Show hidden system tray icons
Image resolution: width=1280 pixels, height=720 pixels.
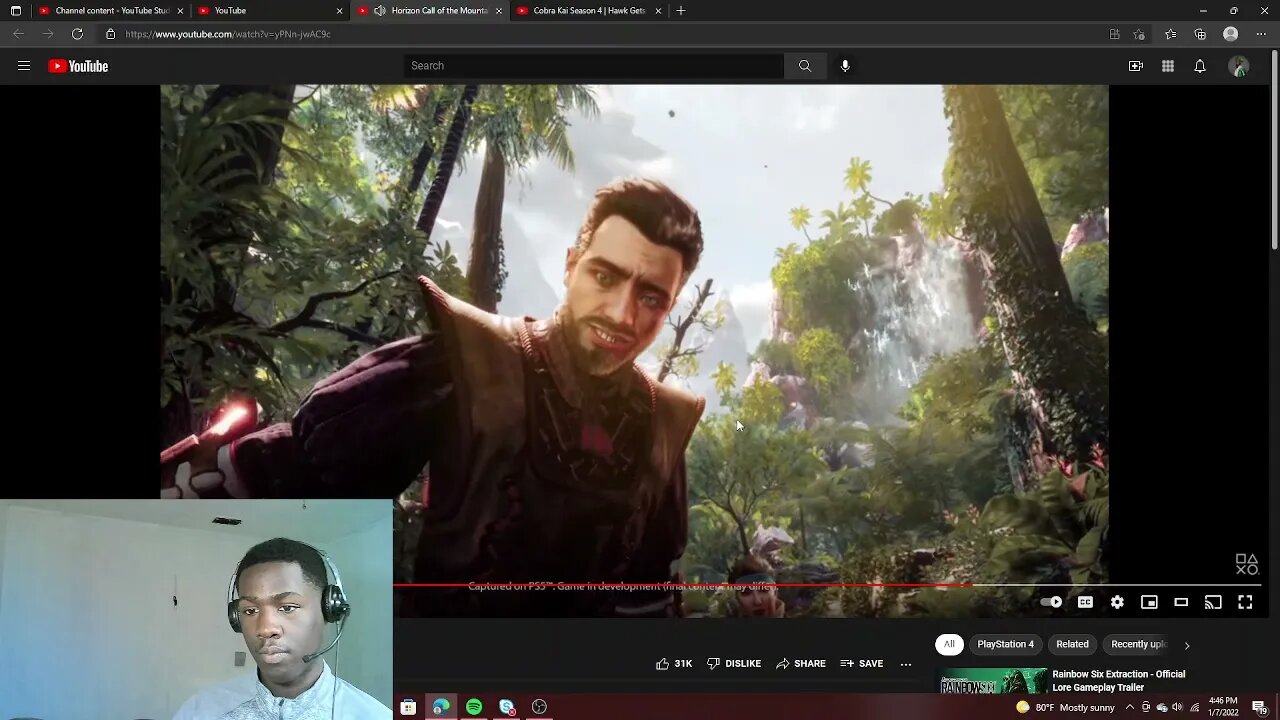click(1129, 707)
